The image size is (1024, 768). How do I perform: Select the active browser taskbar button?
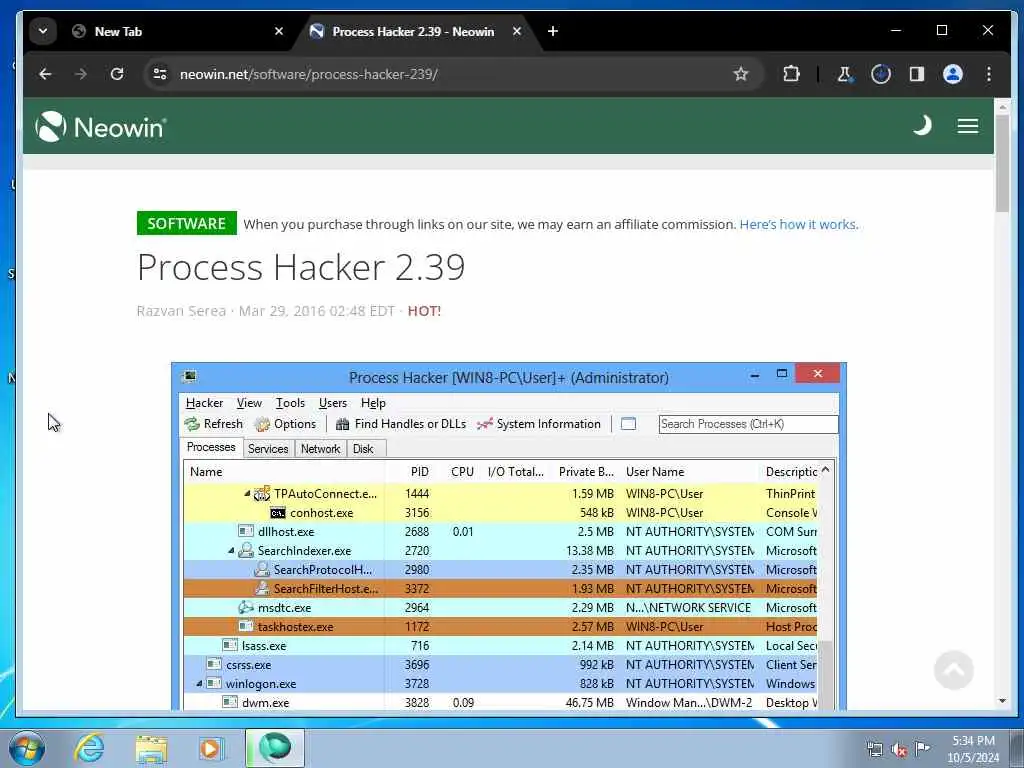click(275, 748)
